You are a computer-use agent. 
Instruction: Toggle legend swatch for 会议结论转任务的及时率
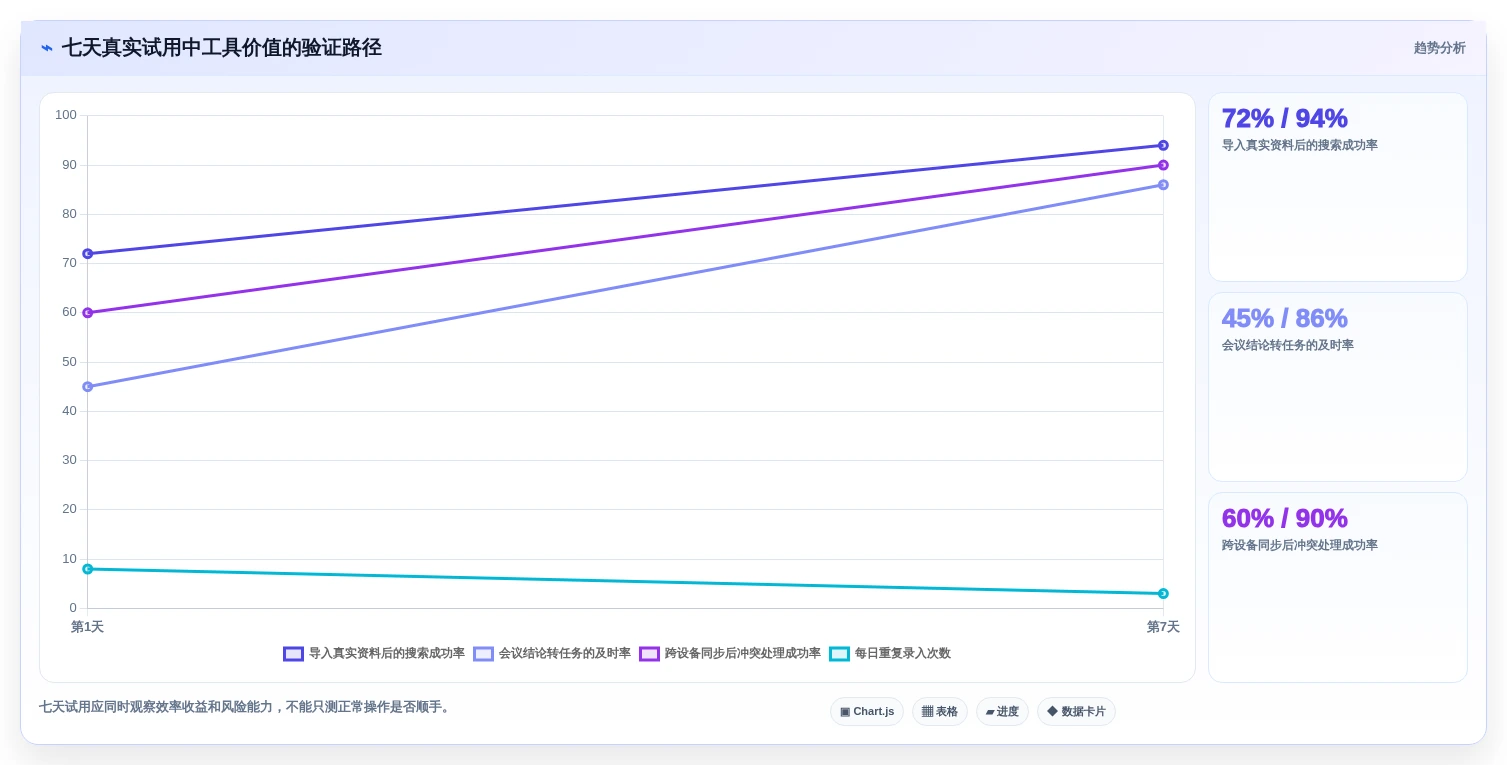pyautogui.click(x=483, y=654)
